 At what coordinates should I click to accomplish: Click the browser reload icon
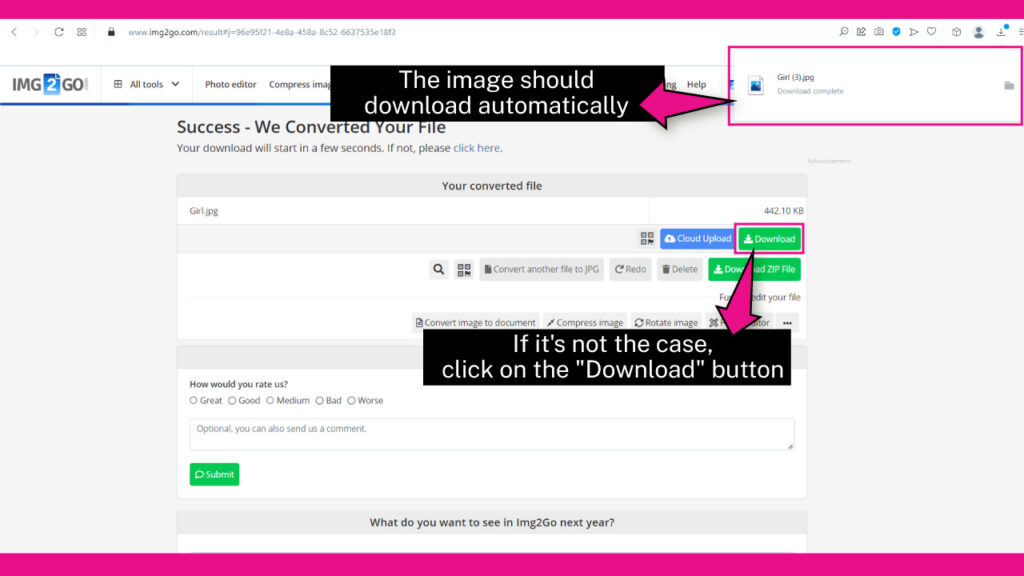(x=59, y=32)
